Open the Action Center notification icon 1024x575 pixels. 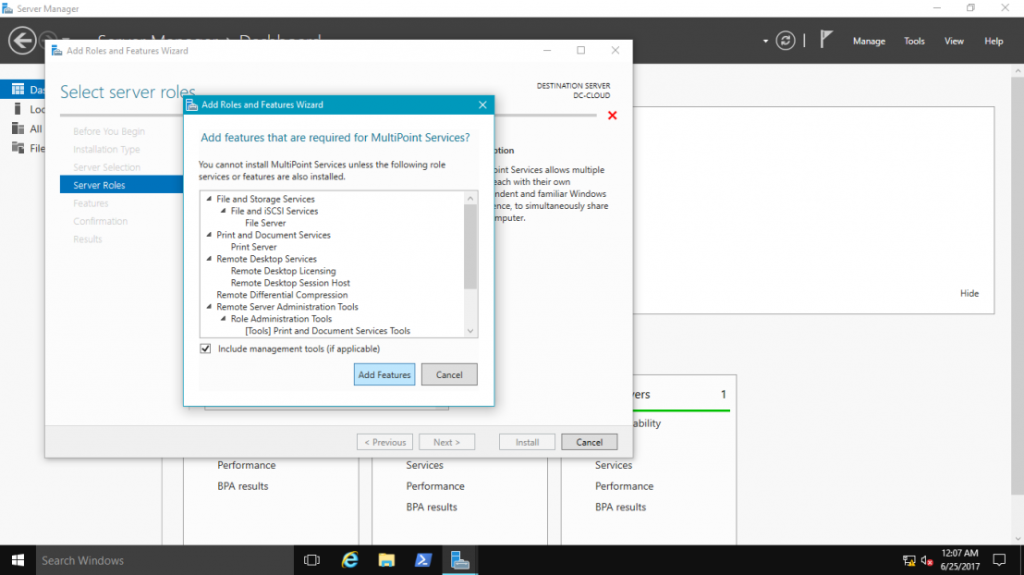coord(999,561)
